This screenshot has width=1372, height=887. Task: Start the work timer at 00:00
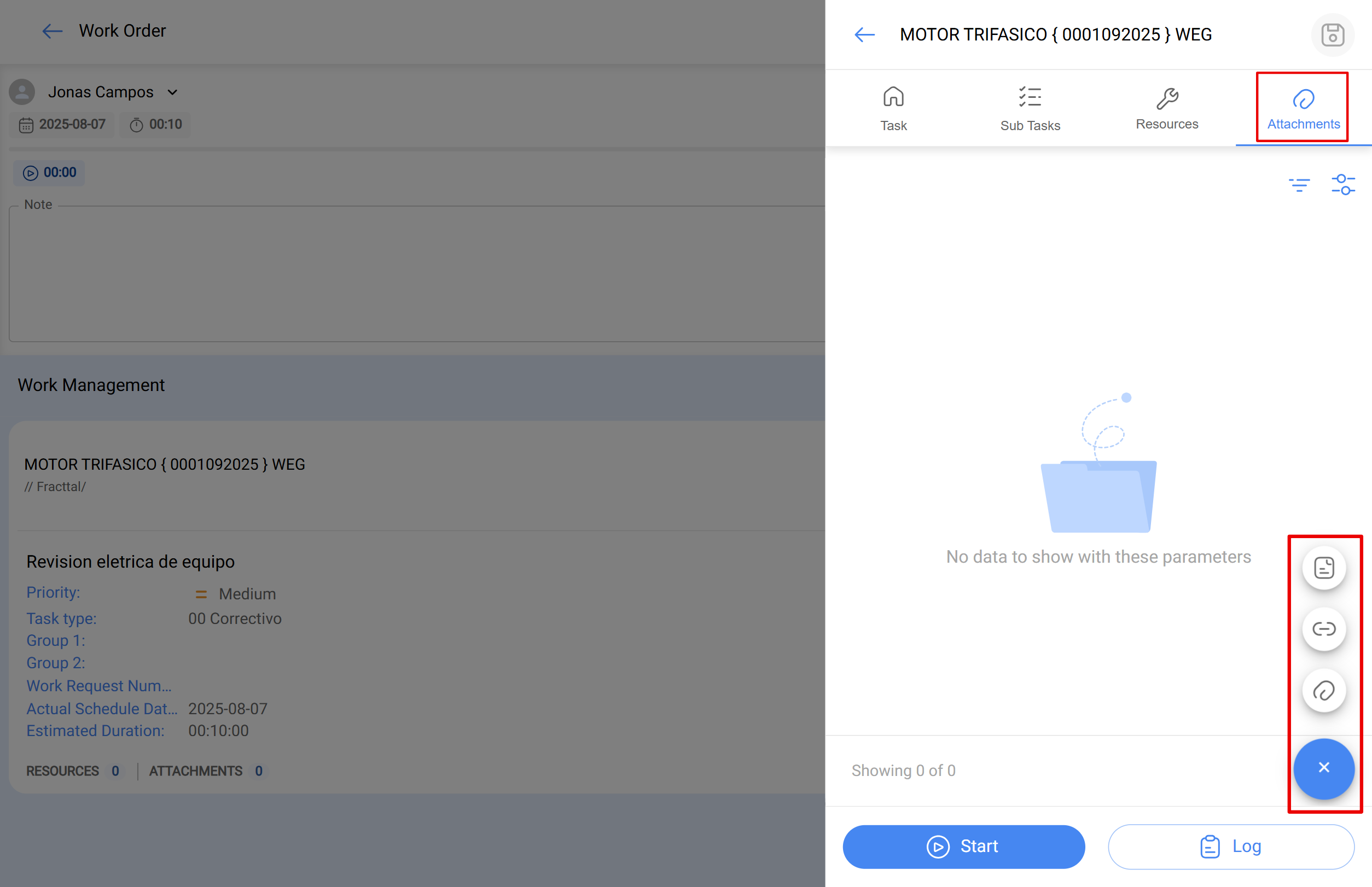(x=49, y=172)
